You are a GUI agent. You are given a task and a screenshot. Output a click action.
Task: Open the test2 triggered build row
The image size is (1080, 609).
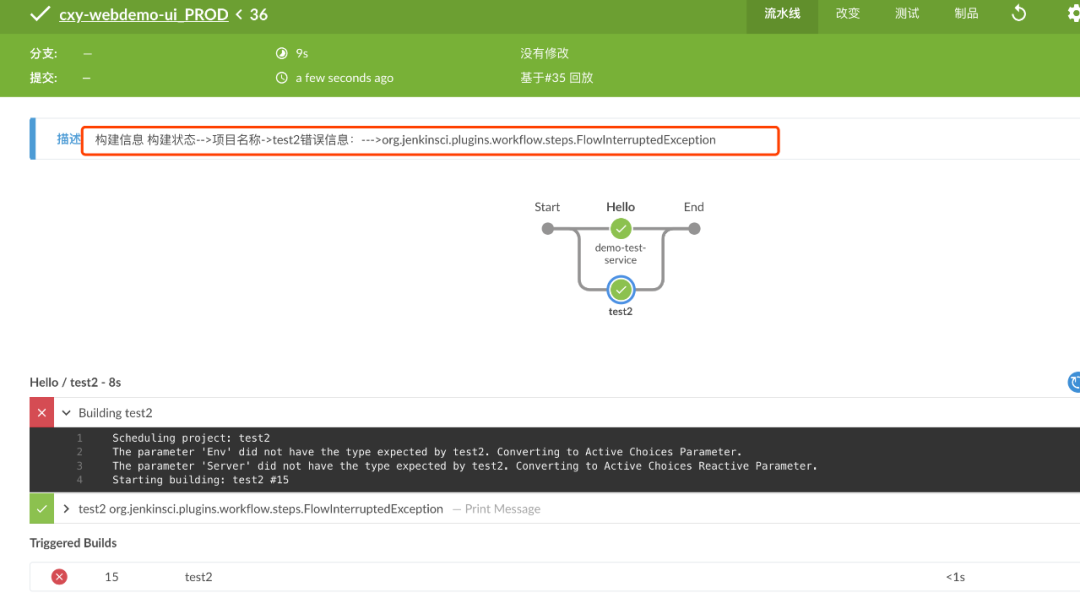[x=198, y=577]
